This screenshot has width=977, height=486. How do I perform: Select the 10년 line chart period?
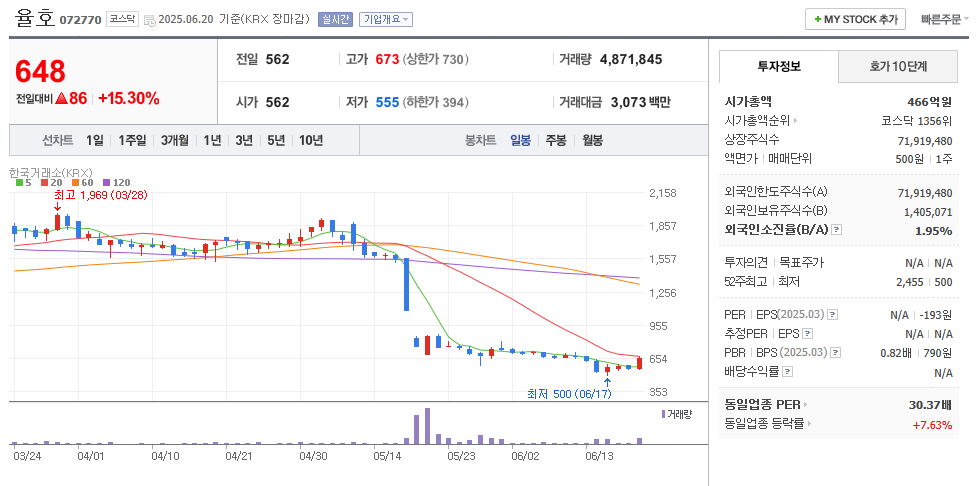tap(310, 140)
